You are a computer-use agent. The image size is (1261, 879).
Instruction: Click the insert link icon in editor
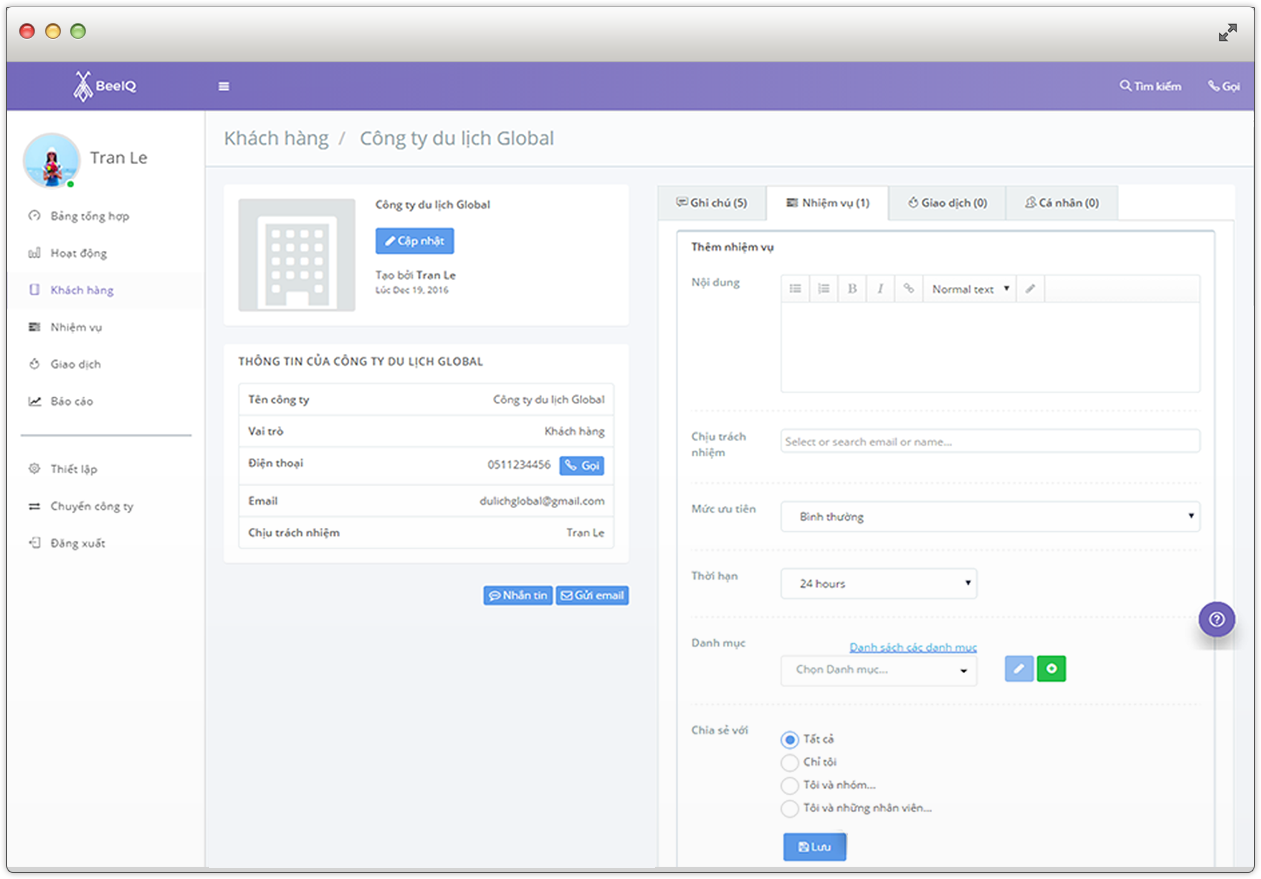coord(908,289)
